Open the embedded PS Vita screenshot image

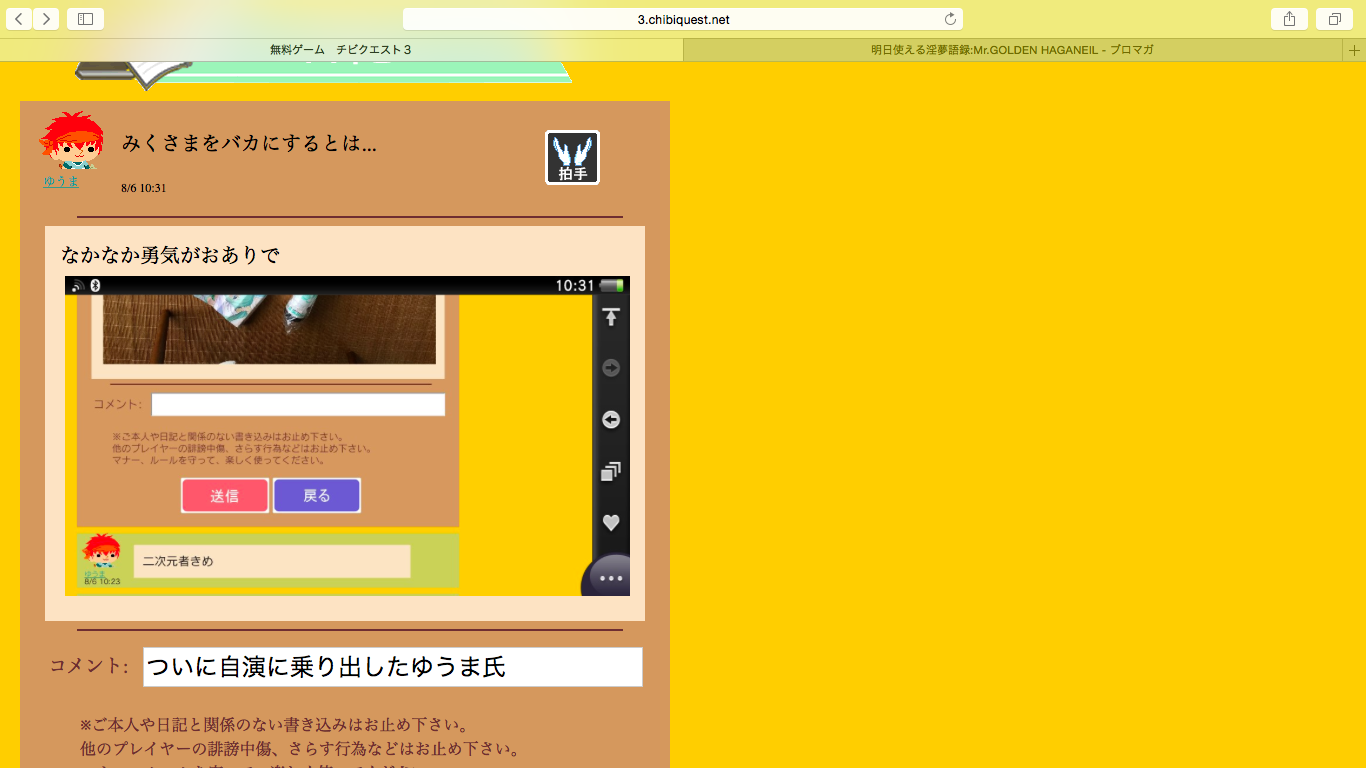click(x=347, y=436)
